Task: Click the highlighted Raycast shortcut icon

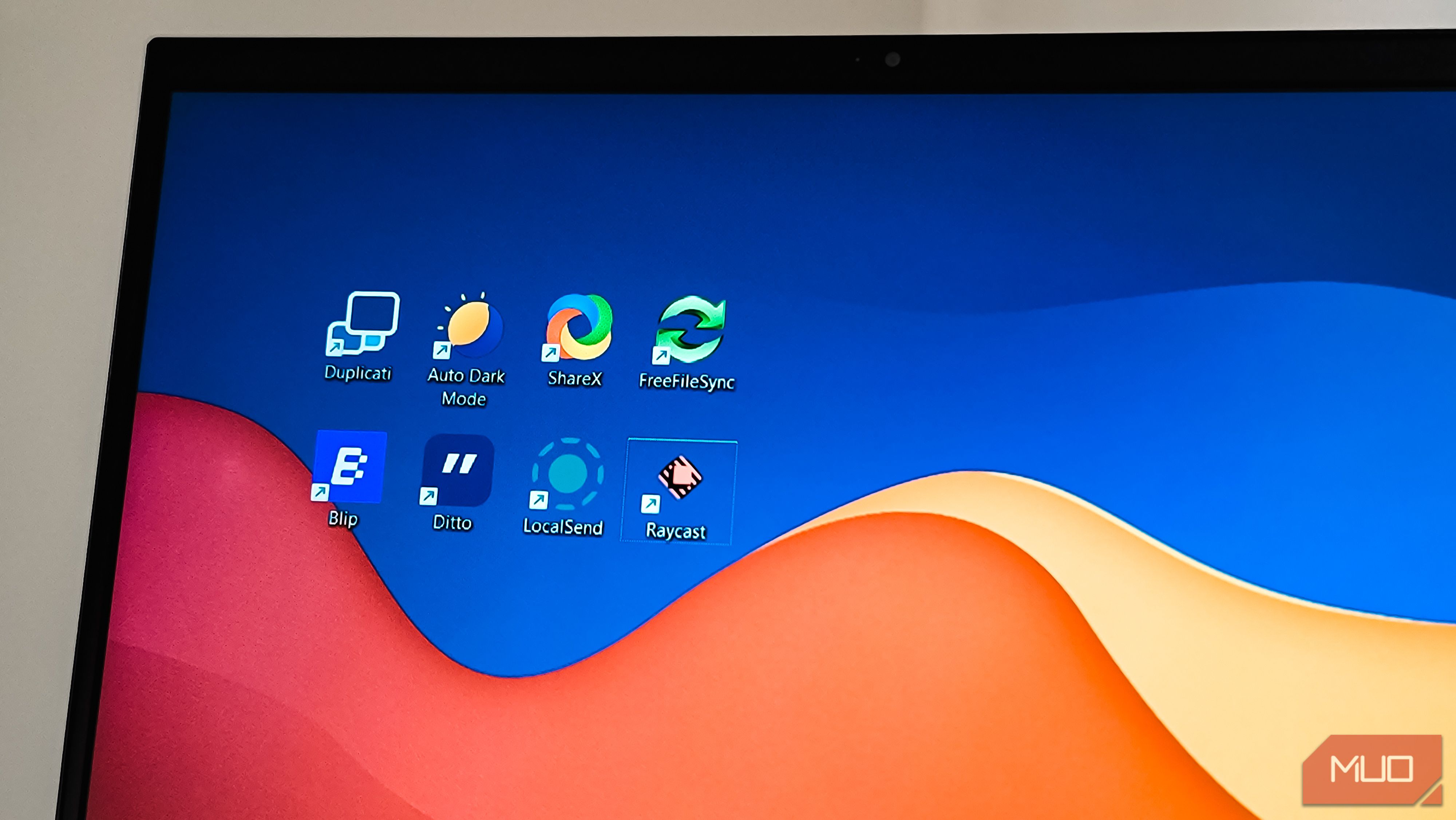Action: pos(680,477)
